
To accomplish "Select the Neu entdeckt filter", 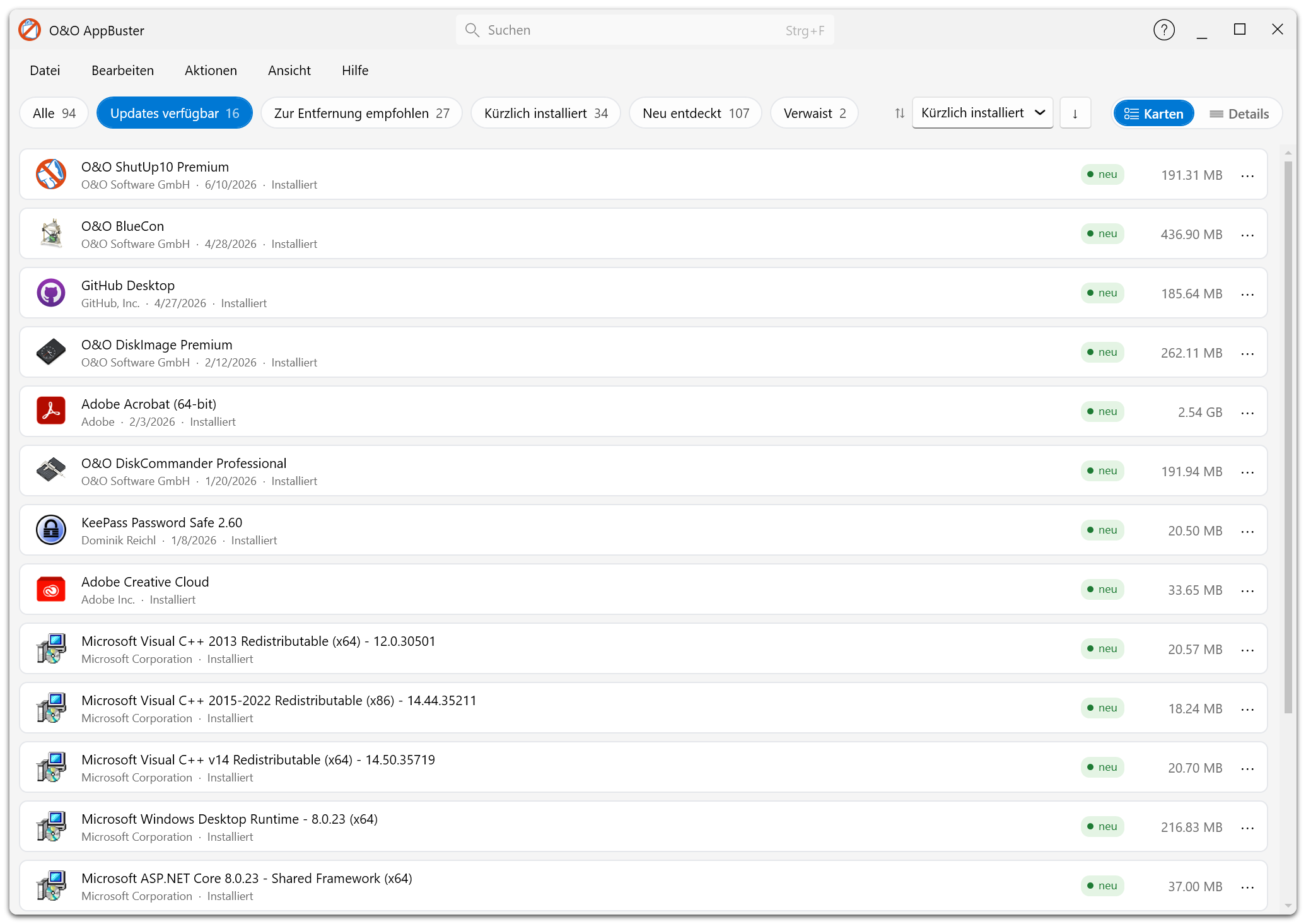I will [696, 114].
